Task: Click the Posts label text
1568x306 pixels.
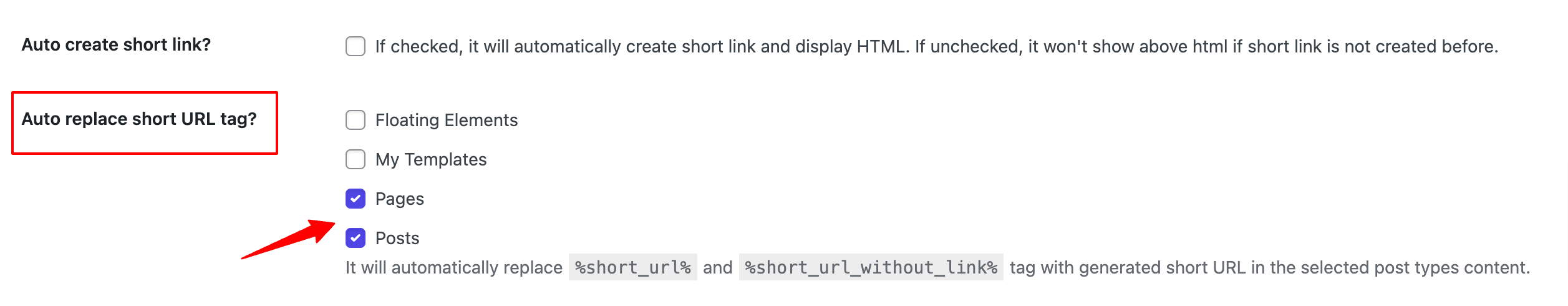Action: (x=397, y=238)
